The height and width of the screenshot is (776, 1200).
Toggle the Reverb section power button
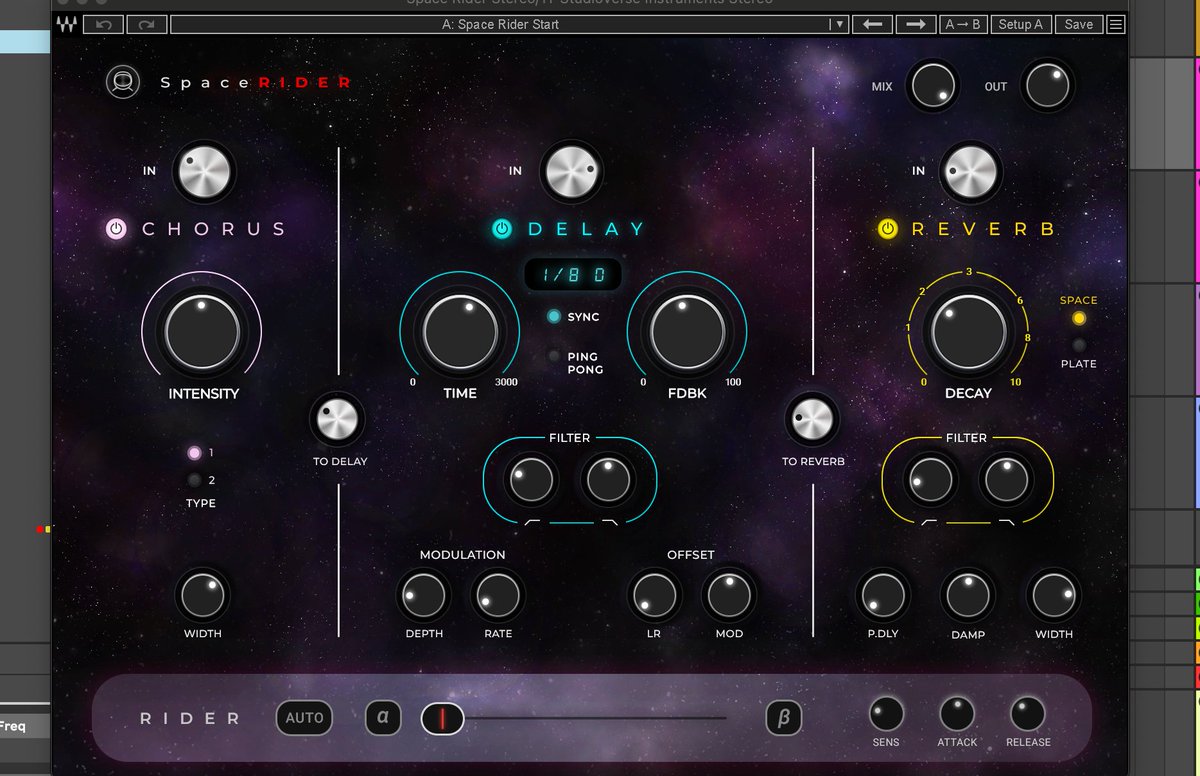coord(888,229)
